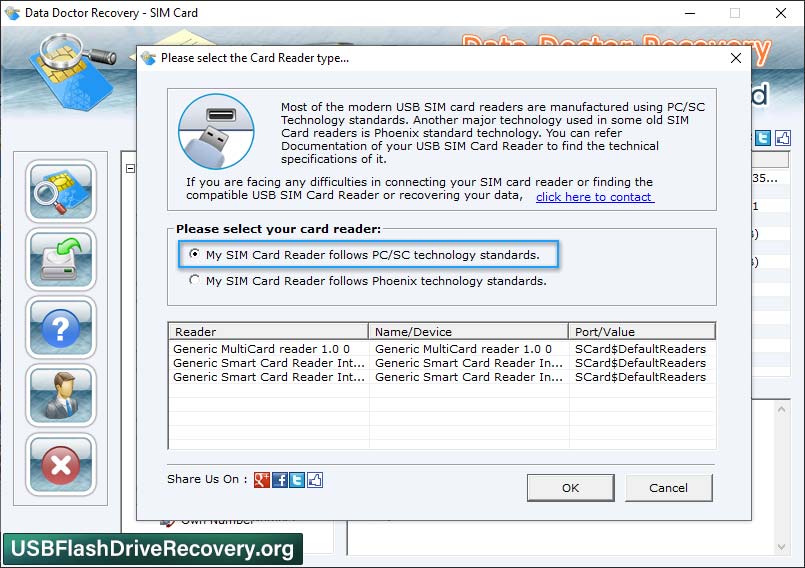
Task: Sort by the Port/Value column header
Action: coord(642,331)
